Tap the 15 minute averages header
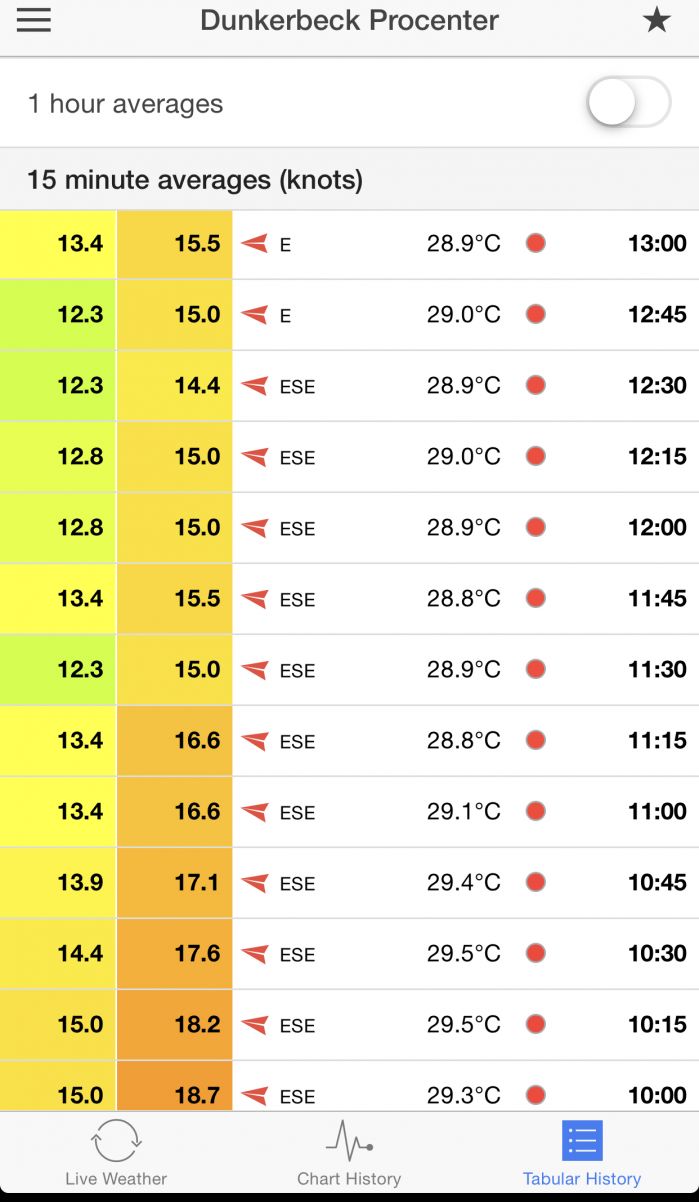The image size is (699, 1202). tap(195, 180)
